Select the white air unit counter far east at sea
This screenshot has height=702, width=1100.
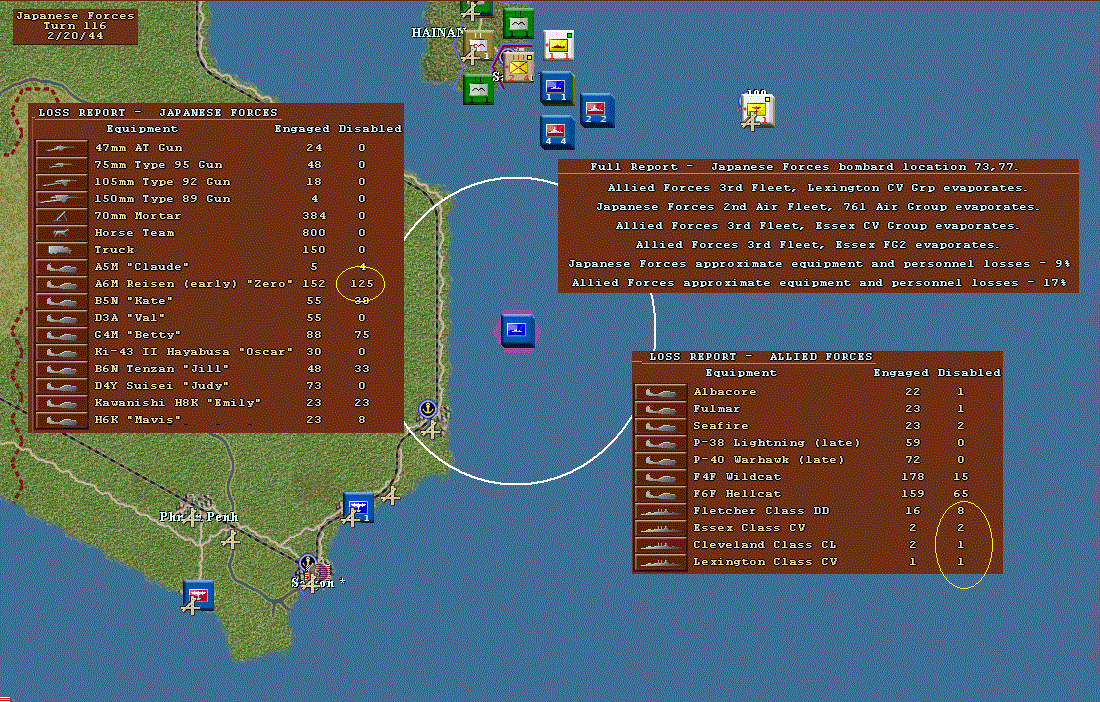pos(757,111)
